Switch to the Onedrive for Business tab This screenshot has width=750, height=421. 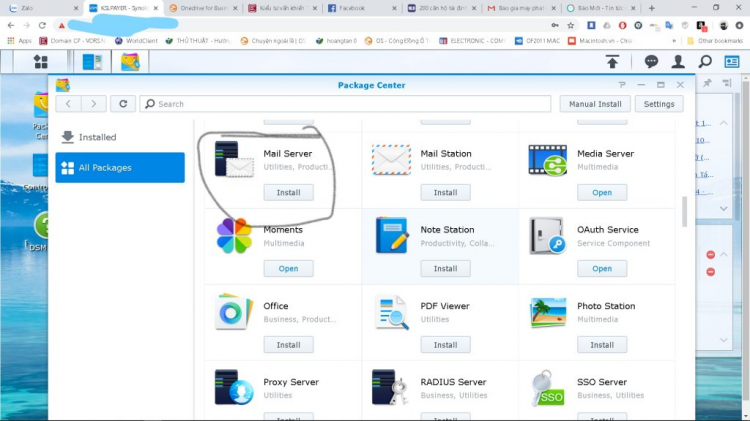(x=203, y=8)
